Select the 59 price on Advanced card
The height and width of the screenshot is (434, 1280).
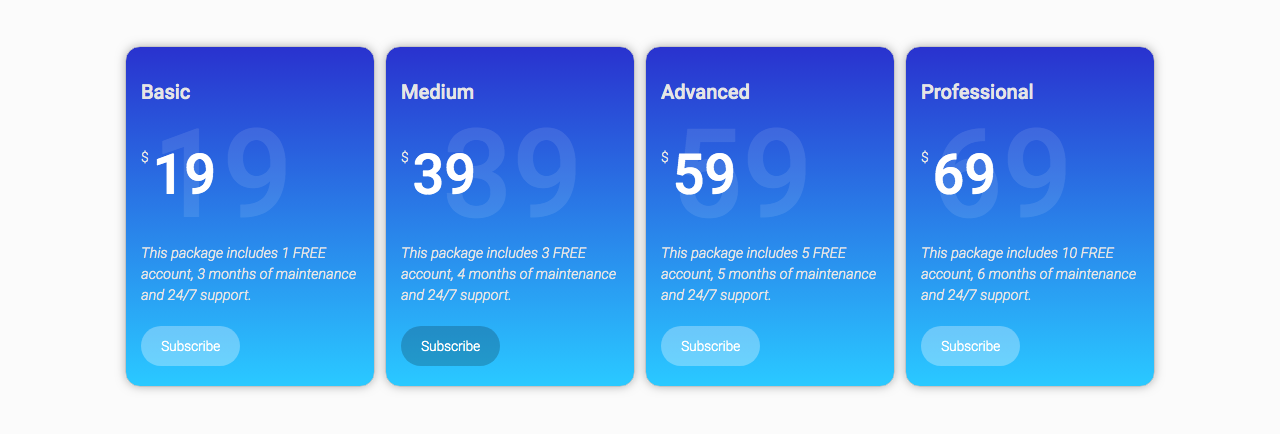(704, 175)
